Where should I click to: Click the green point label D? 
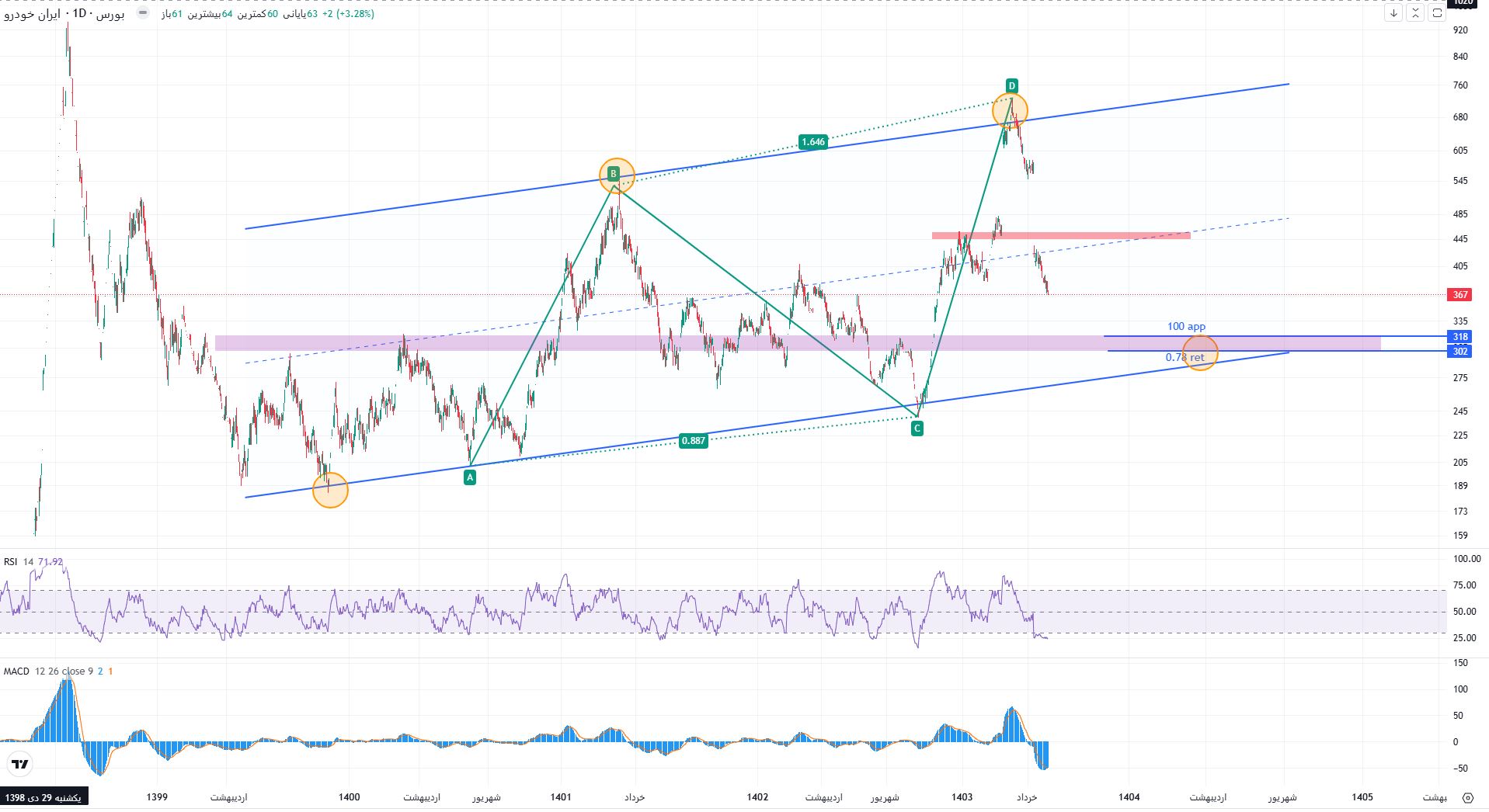(x=1011, y=85)
